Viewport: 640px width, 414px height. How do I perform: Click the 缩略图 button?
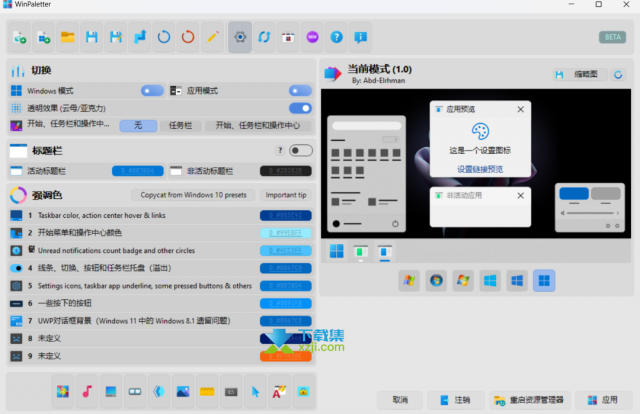pyautogui.click(x=580, y=74)
